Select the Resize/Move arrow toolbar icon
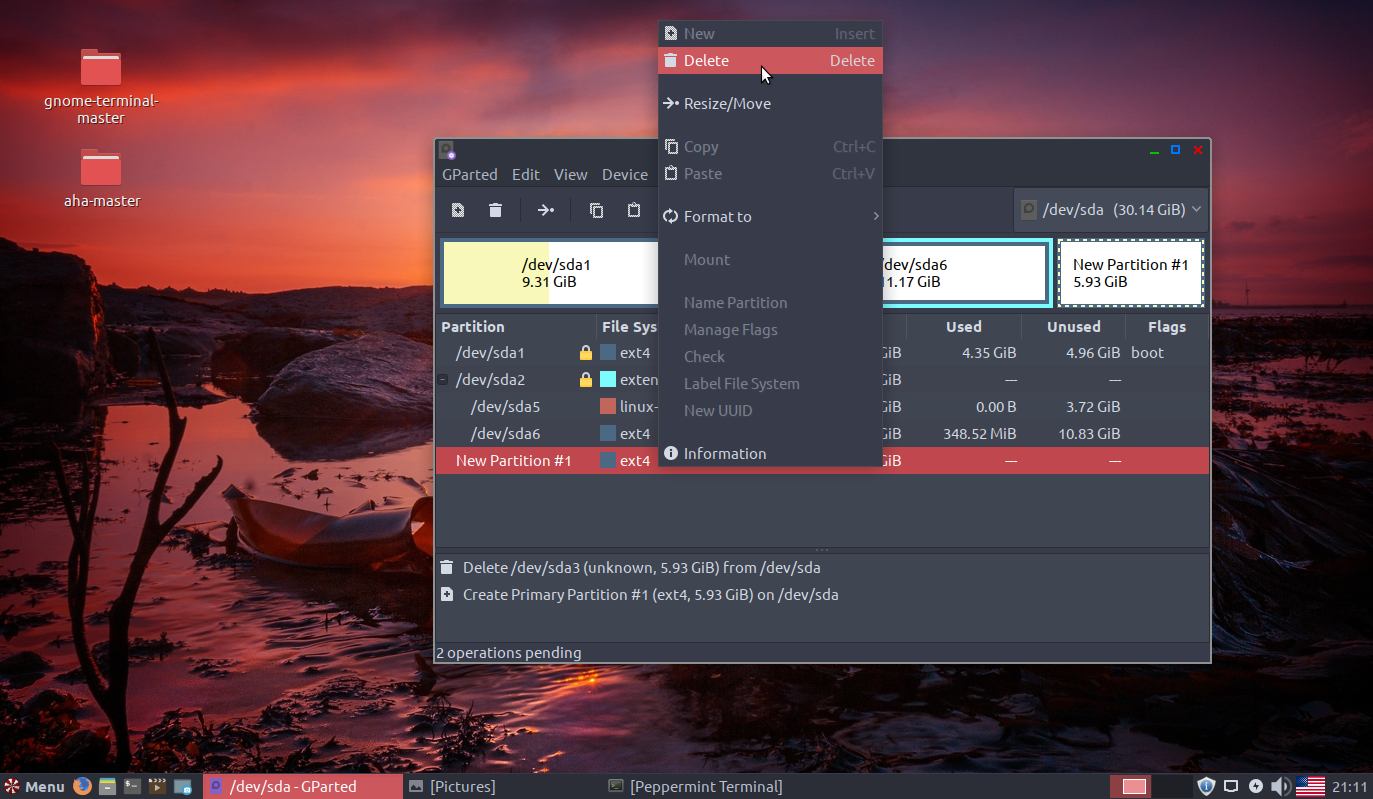This screenshot has width=1373, height=799. click(x=546, y=210)
